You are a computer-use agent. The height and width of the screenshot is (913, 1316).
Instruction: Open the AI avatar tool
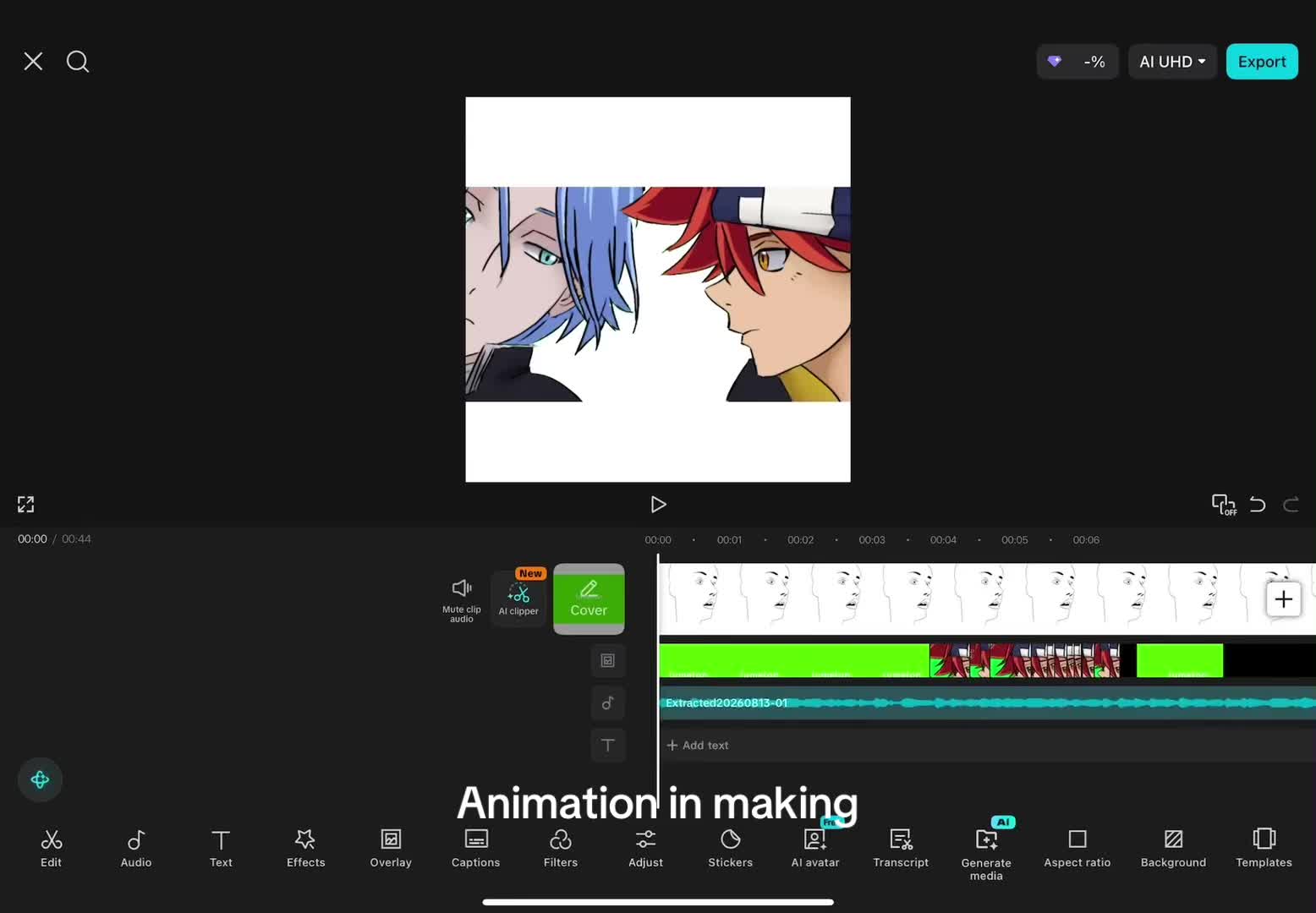(815, 849)
